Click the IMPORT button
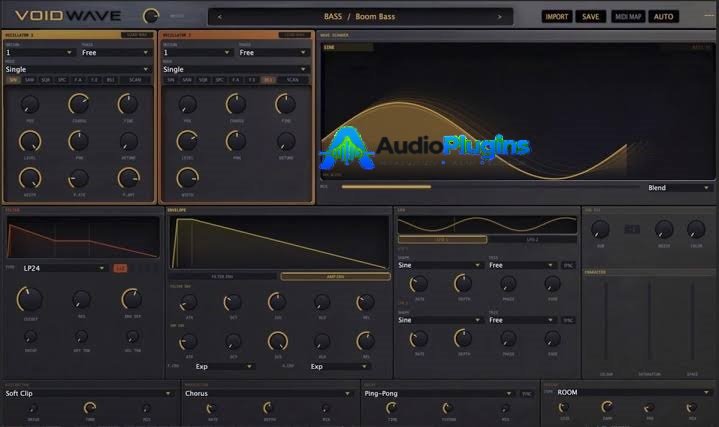 click(x=557, y=17)
